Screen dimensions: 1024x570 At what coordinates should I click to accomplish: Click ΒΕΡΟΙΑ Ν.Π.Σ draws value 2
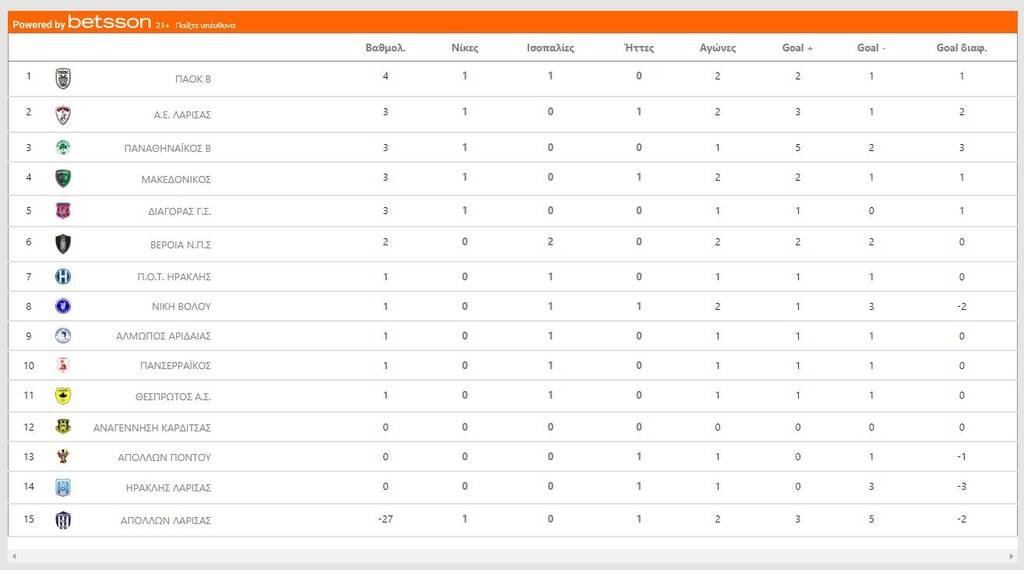[551, 242]
